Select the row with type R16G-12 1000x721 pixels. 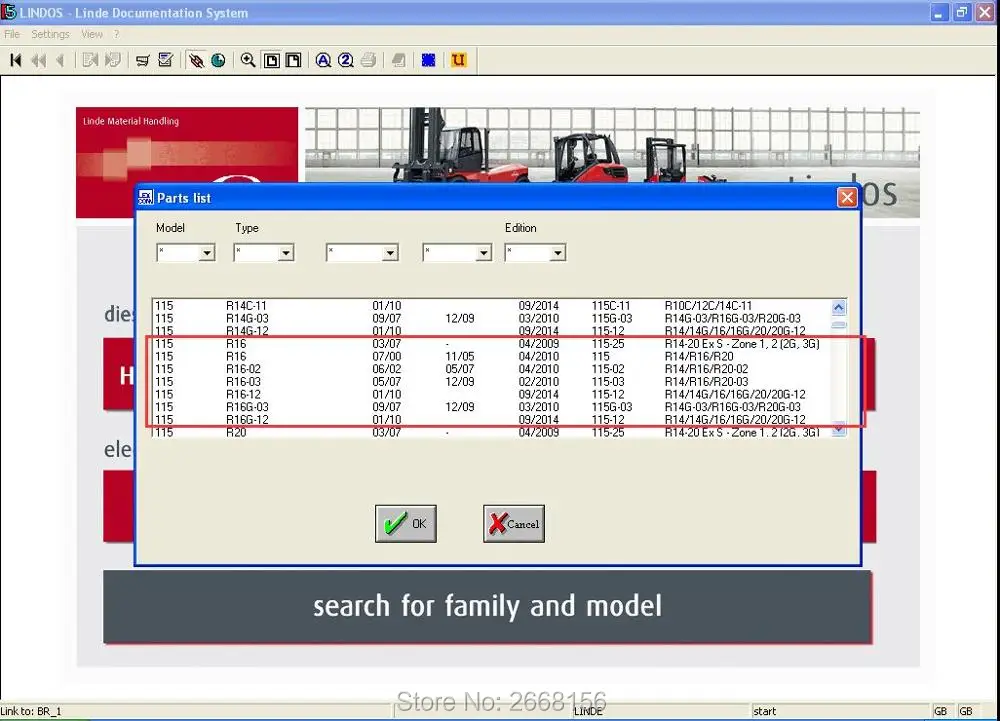click(492, 419)
